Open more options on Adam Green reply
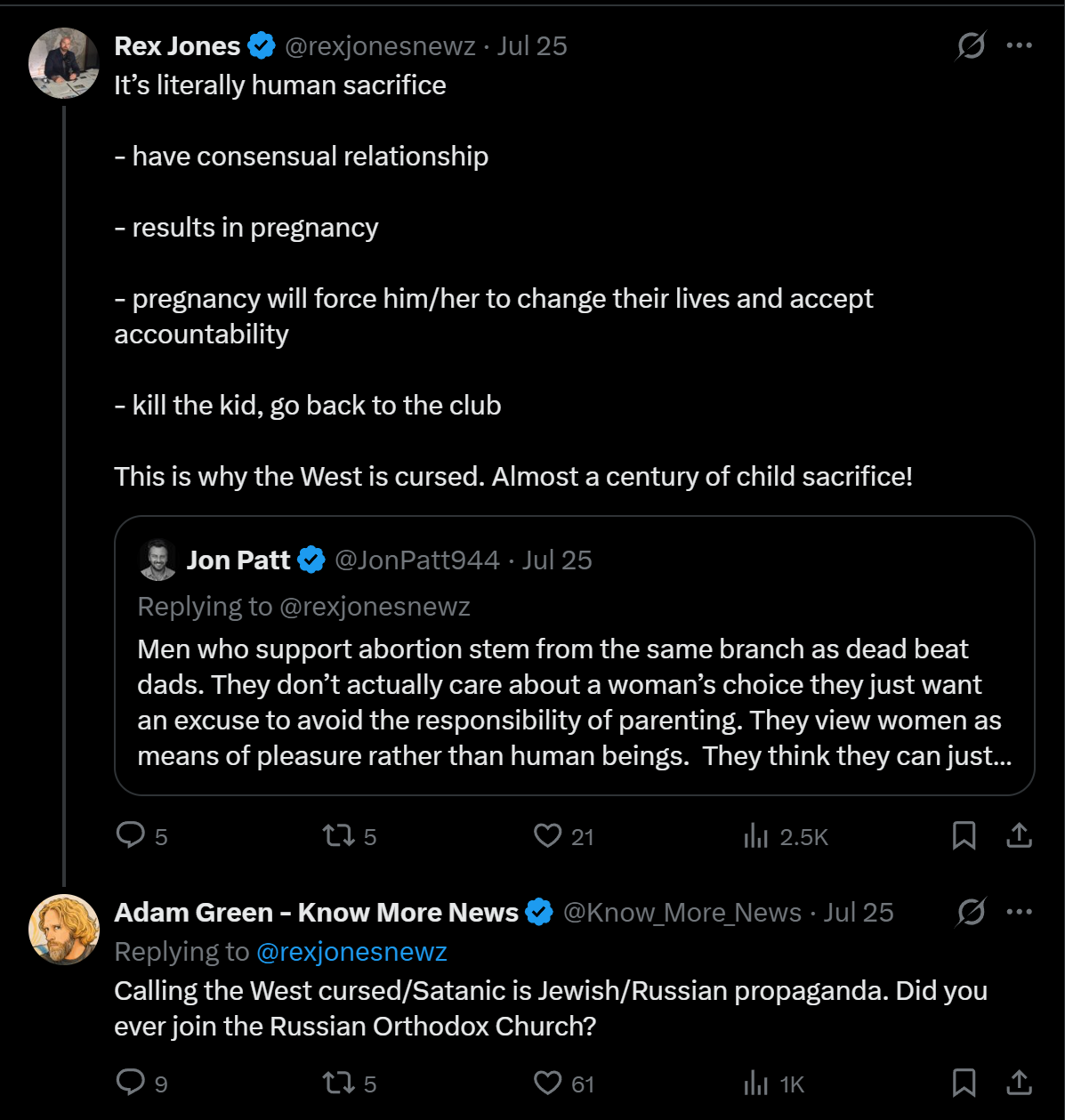Image resolution: width=1065 pixels, height=1120 pixels. (x=1019, y=912)
